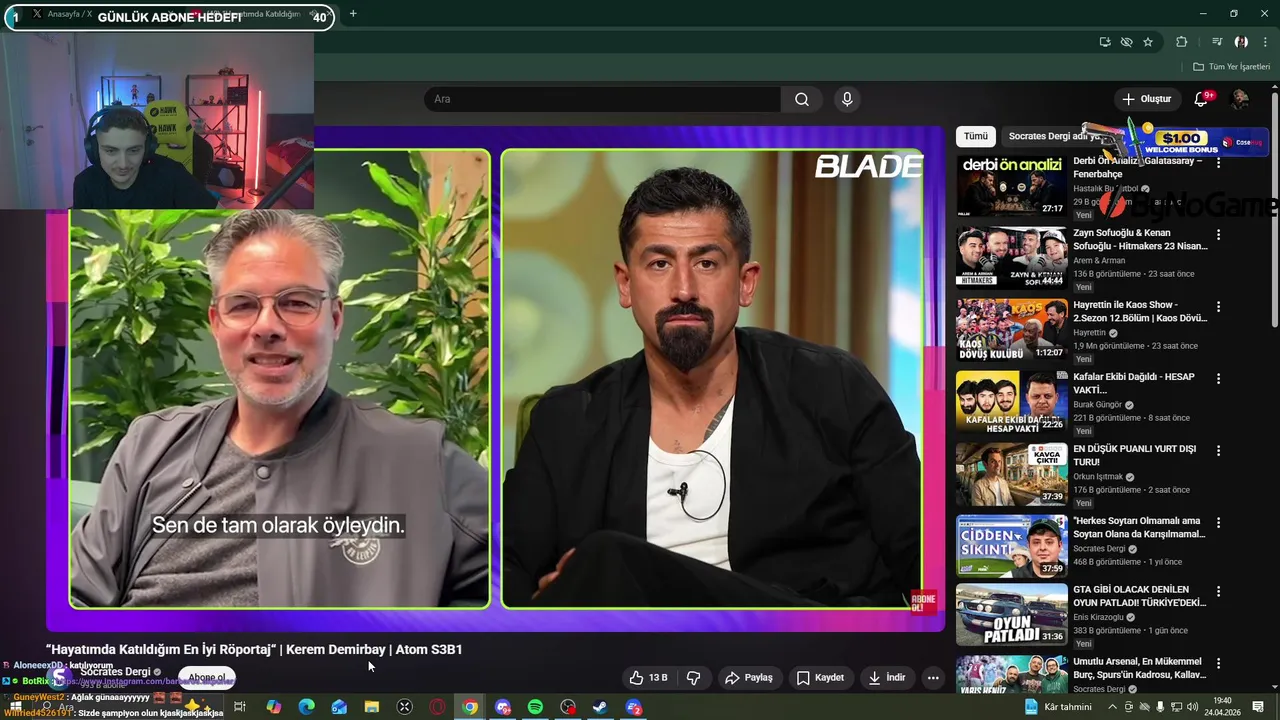Open the Opera browser taskbar icon

(437, 707)
